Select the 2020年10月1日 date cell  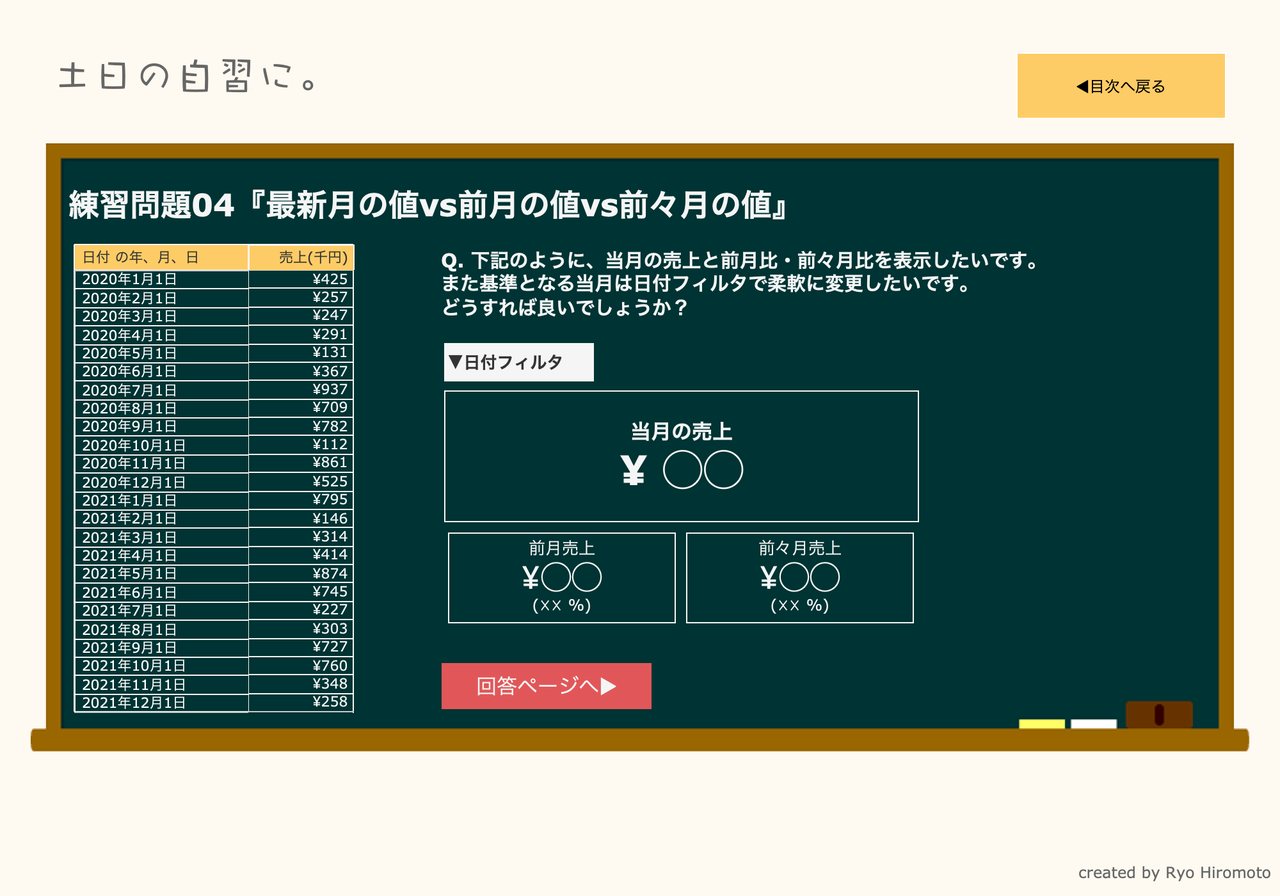pos(161,445)
